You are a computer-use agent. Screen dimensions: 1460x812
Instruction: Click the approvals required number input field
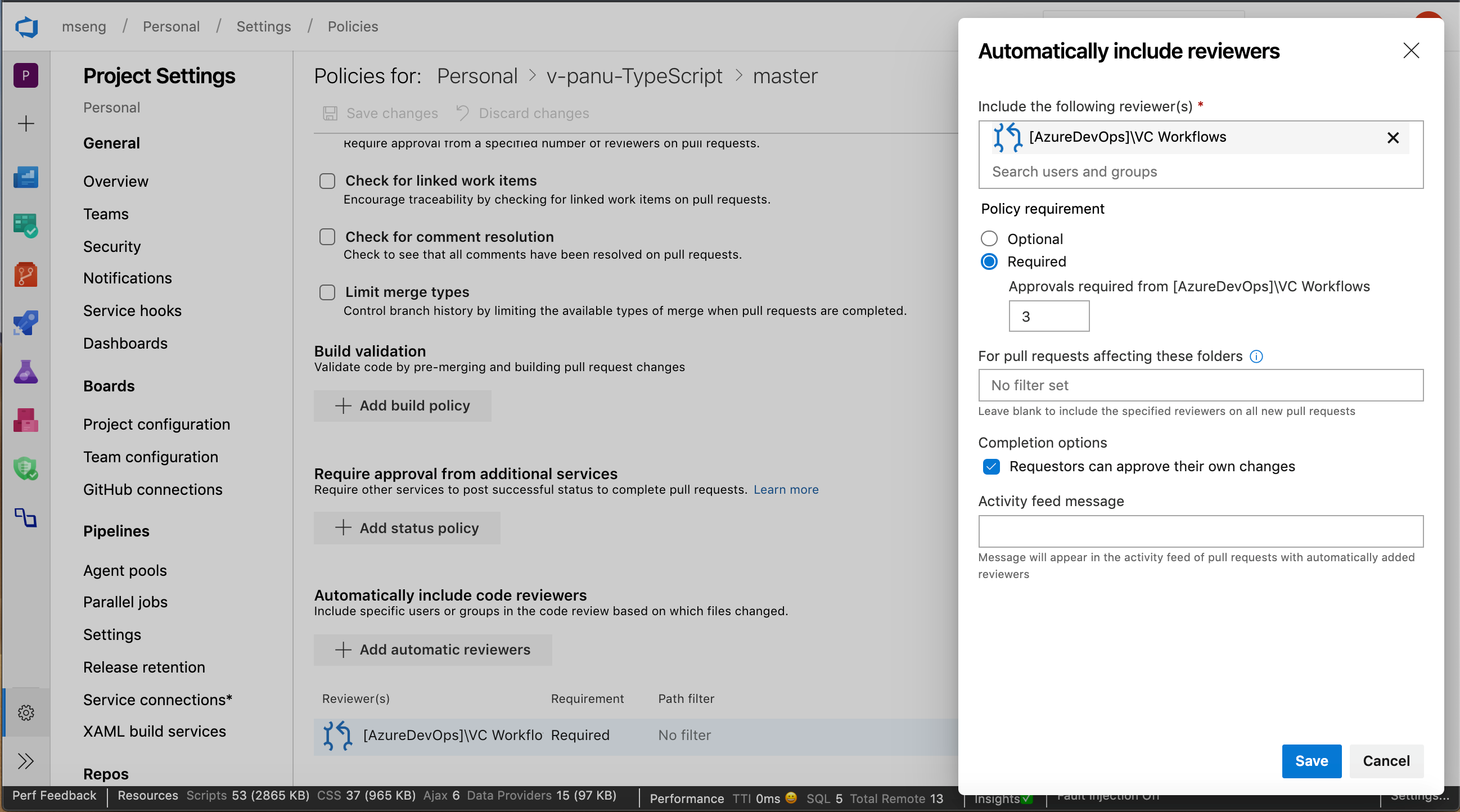point(1047,316)
